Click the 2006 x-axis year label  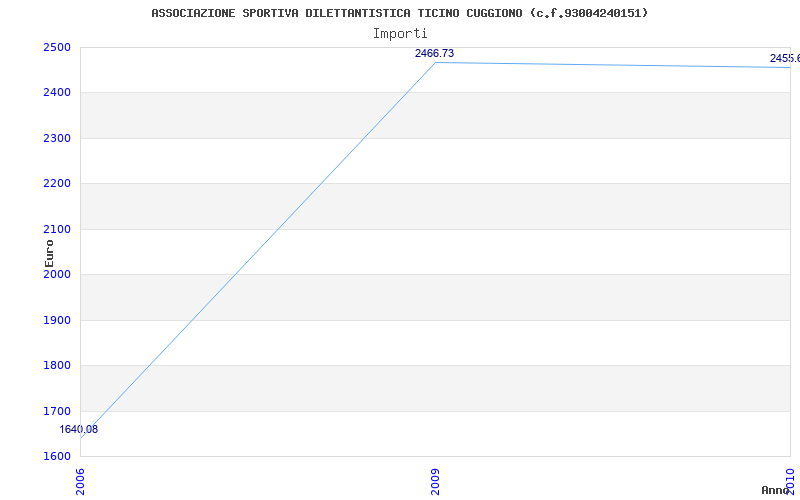[81, 482]
